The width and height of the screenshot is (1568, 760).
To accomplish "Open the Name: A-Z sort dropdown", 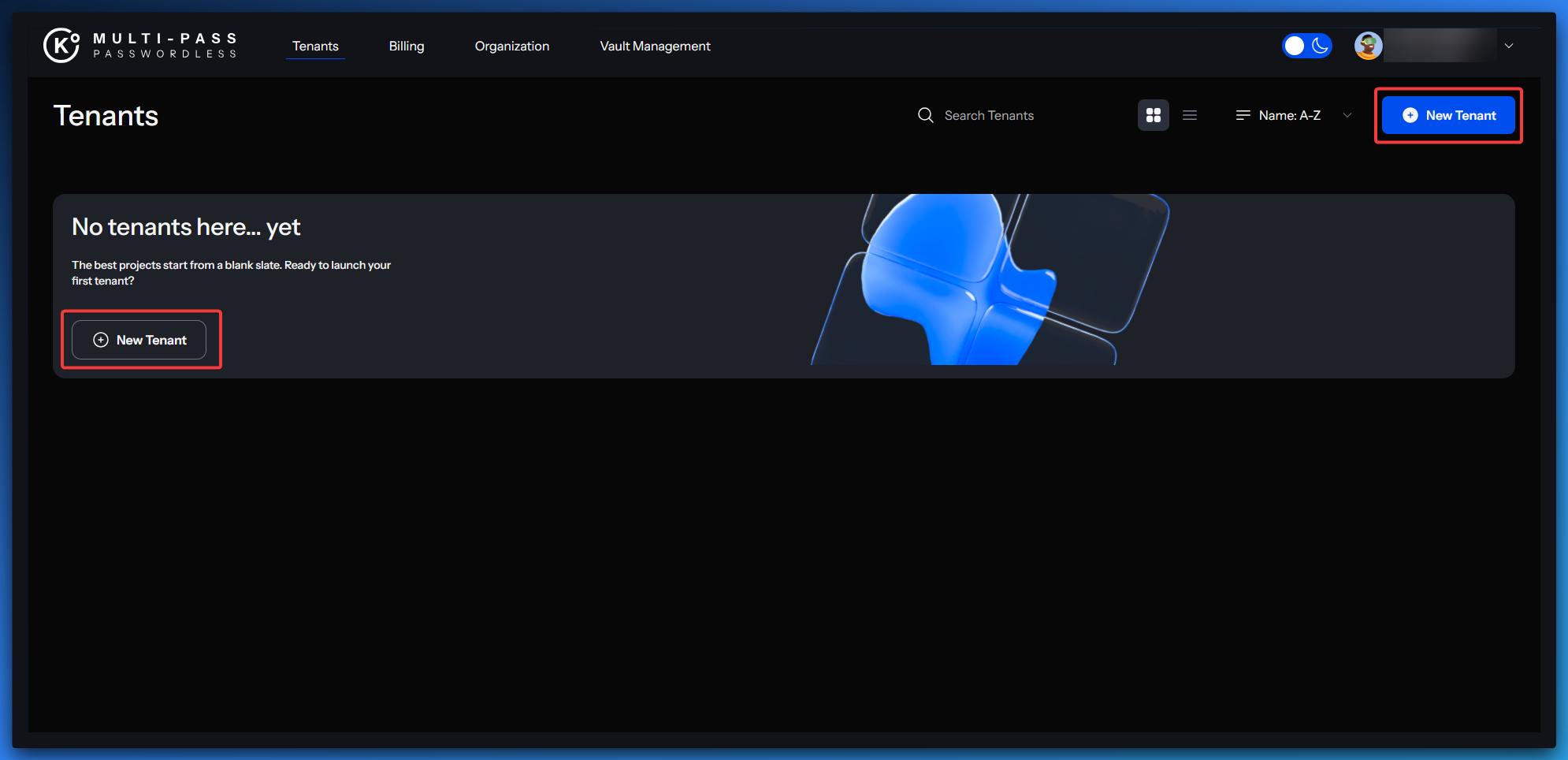I will point(1289,115).
